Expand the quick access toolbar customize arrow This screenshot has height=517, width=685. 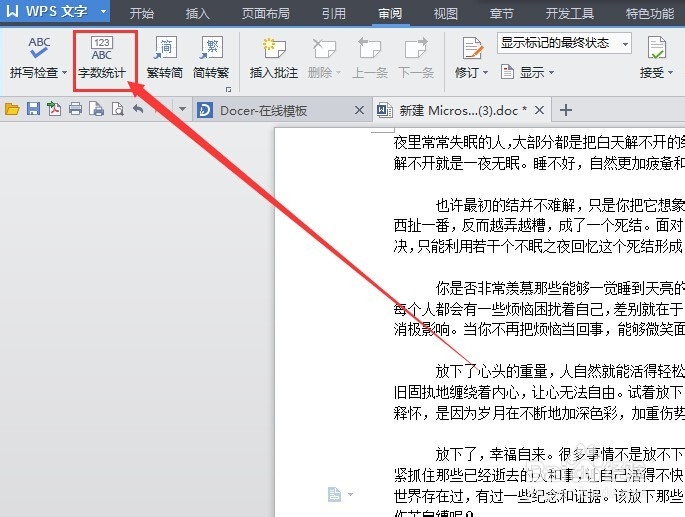[x=182, y=109]
